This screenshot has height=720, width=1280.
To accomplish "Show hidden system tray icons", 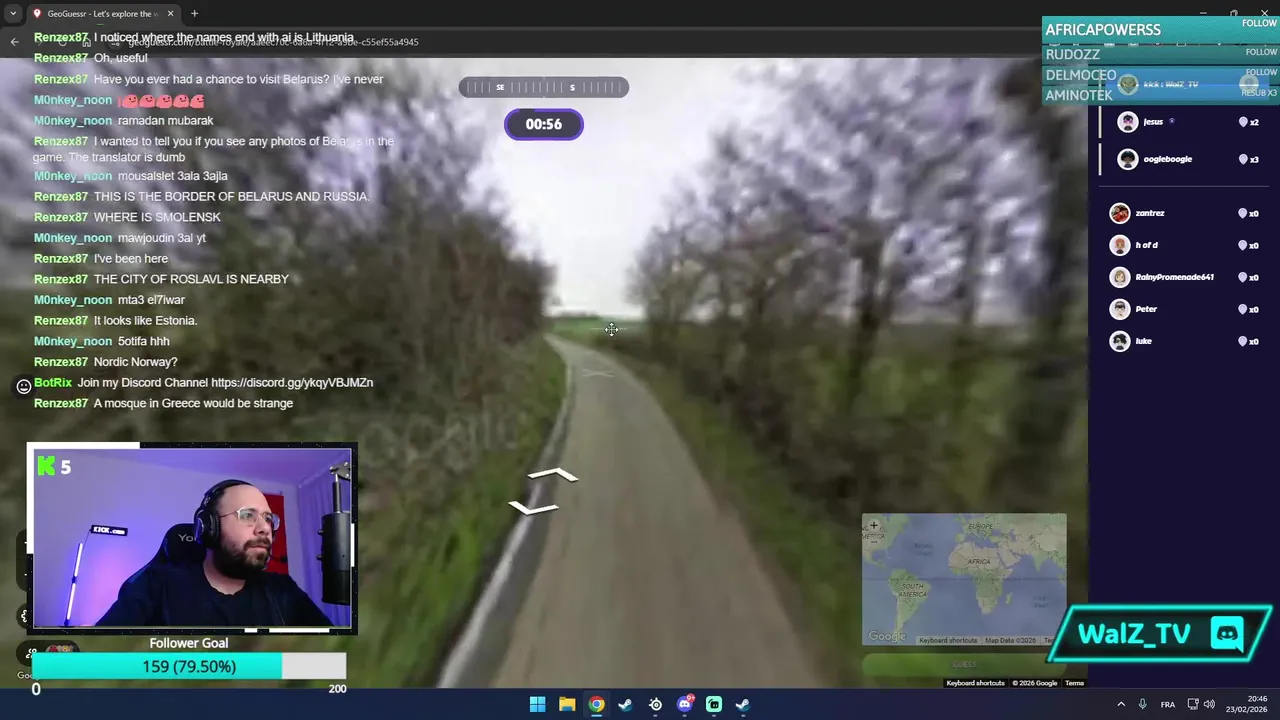I will click(x=1121, y=704).
